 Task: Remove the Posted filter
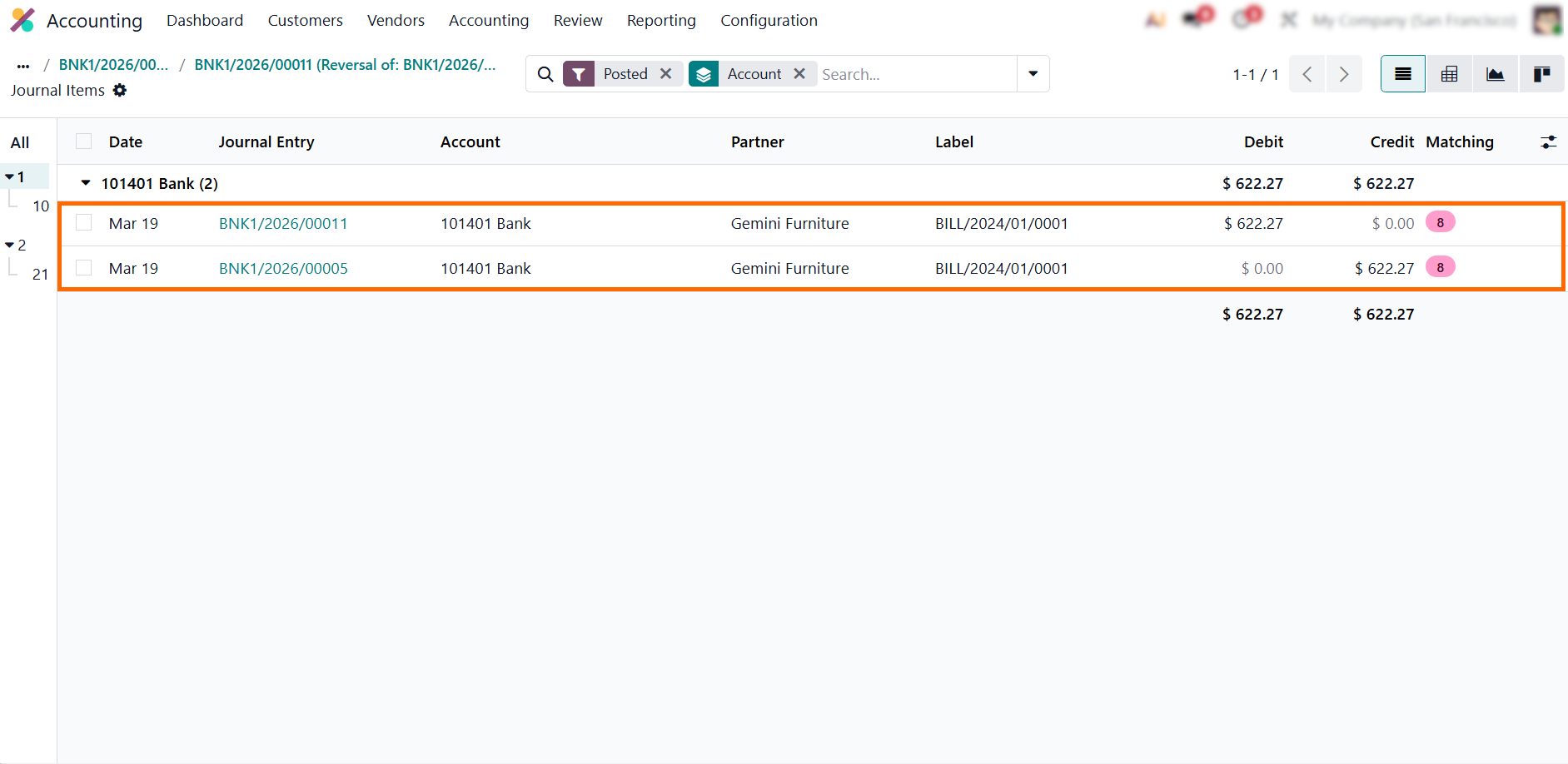(666, 74)
